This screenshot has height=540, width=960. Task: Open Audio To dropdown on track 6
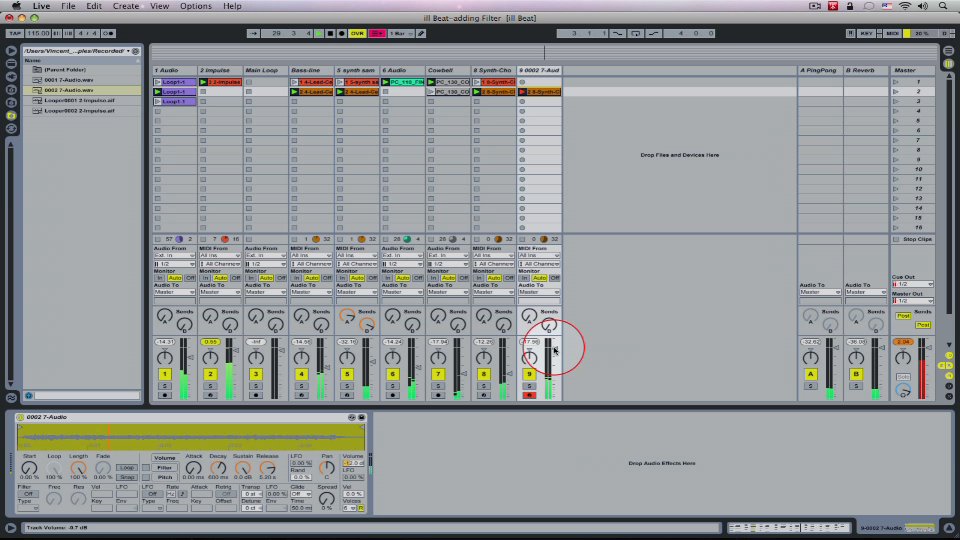click(x=402, y=292)
